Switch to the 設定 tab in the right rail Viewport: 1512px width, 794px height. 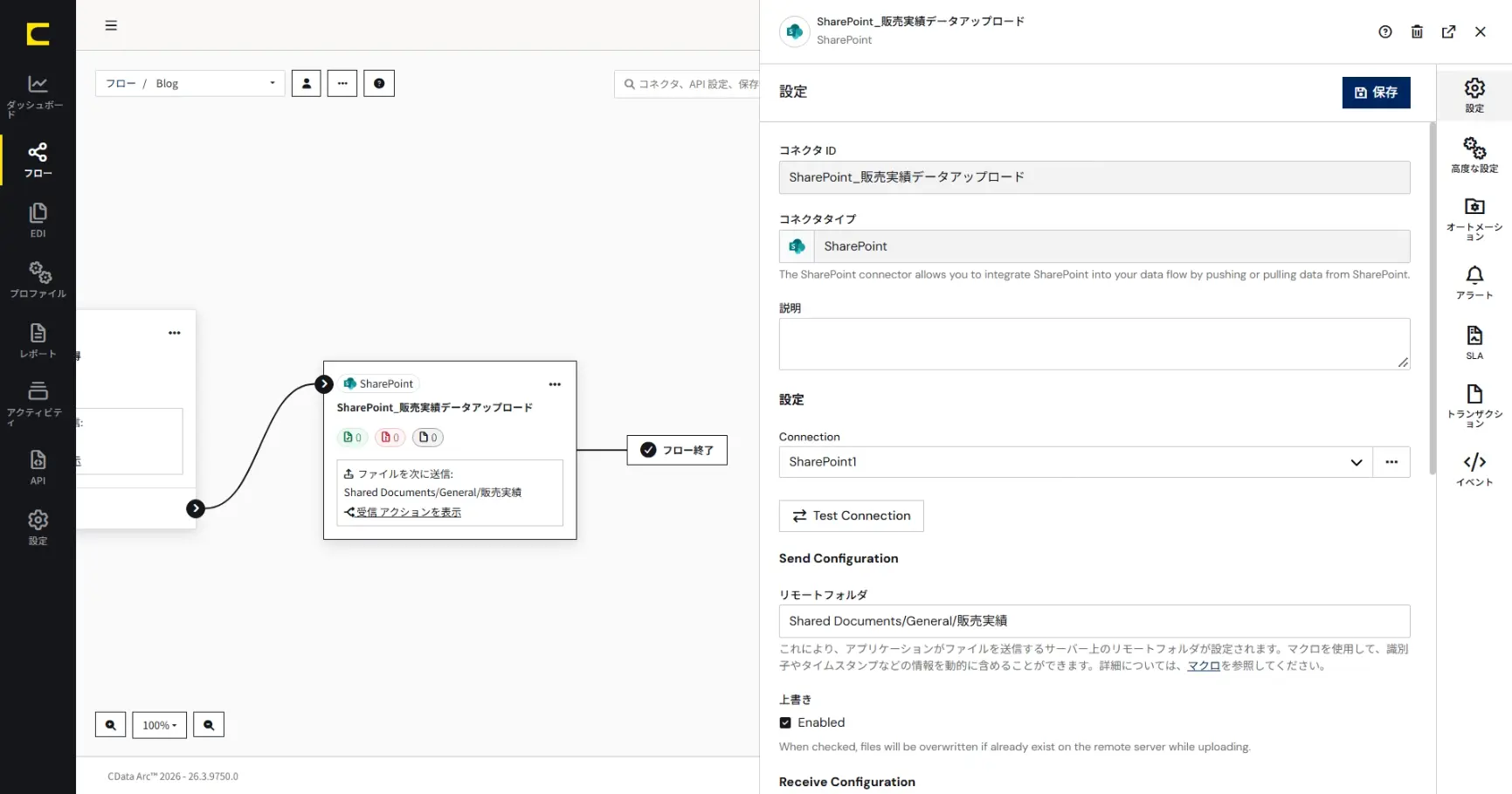[1474, 95]
